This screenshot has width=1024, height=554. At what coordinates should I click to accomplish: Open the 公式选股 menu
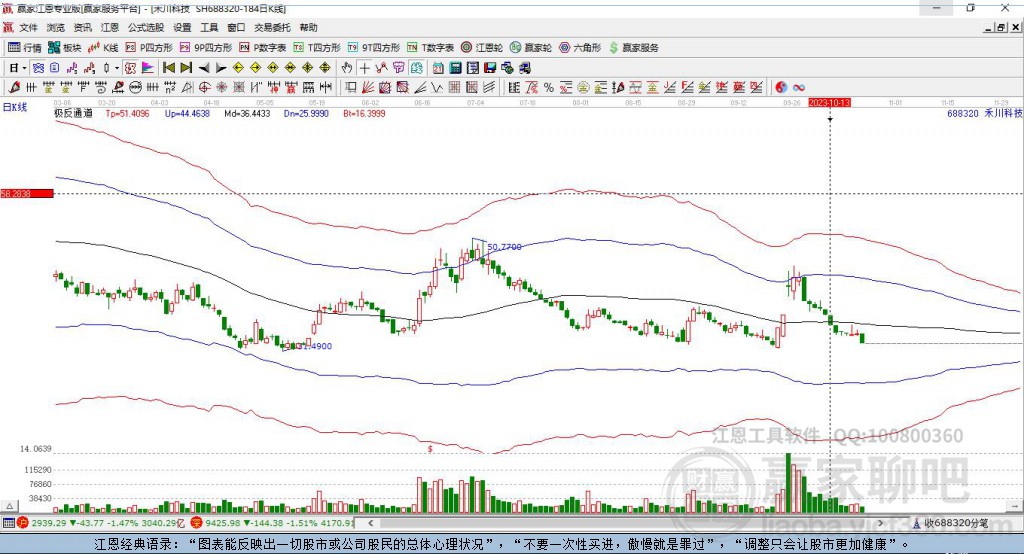(x=146, y=27)
